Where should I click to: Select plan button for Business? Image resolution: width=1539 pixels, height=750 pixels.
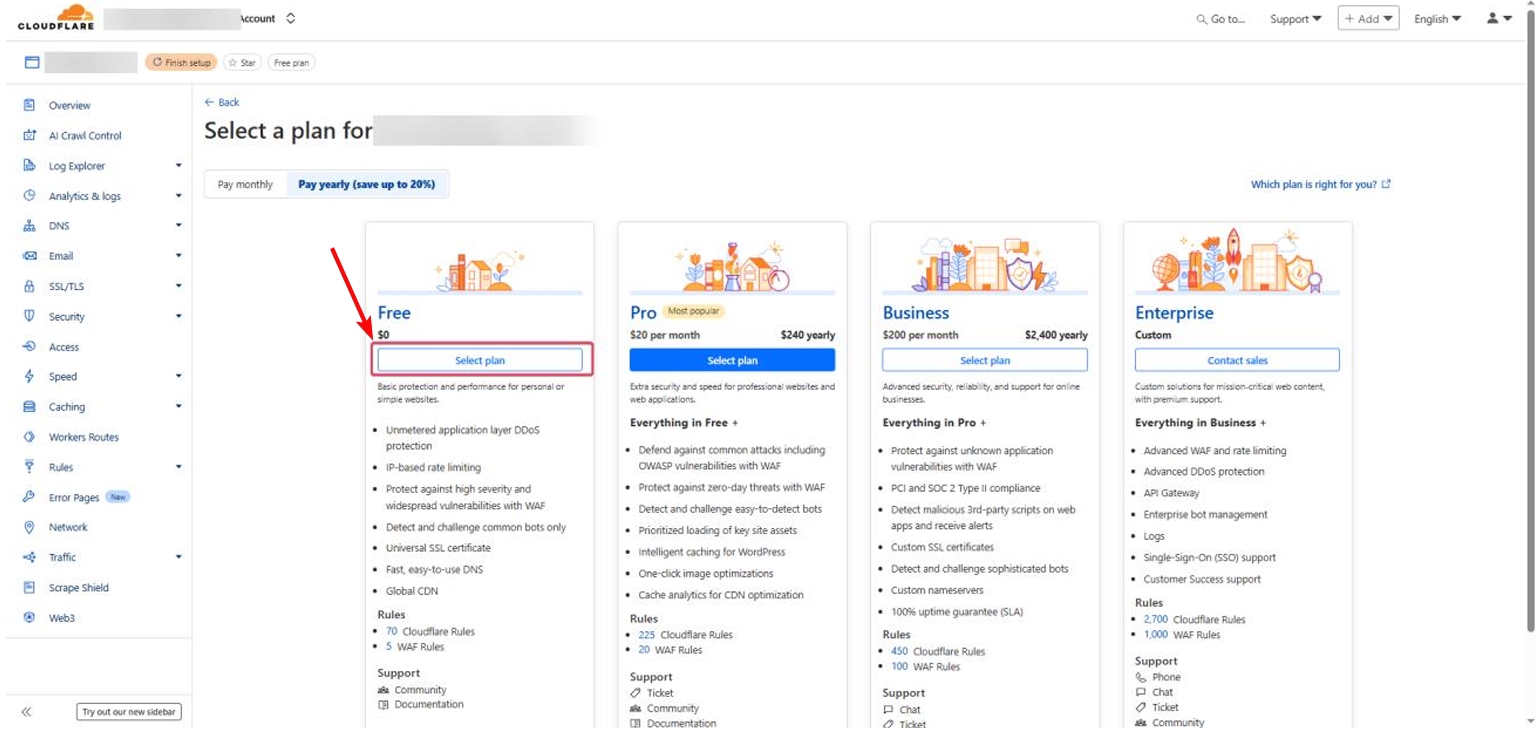pos(985,360)
